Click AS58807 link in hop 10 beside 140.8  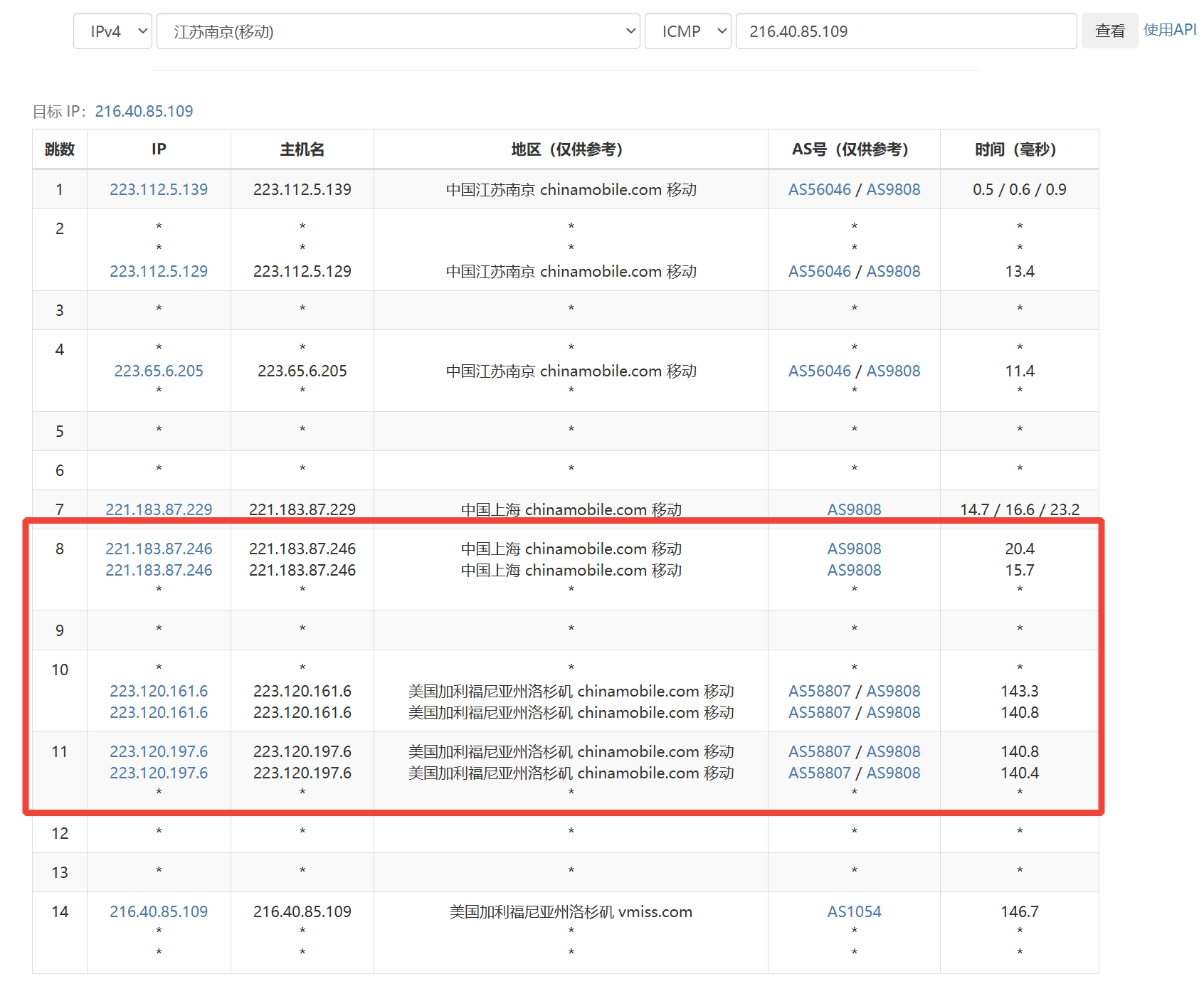click(x=820, y=712)
